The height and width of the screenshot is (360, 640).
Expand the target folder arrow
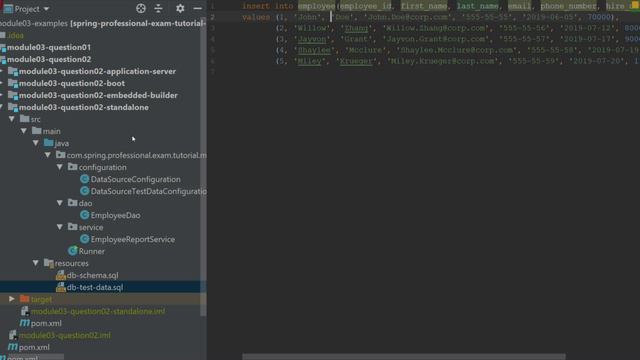pos(12,299)
